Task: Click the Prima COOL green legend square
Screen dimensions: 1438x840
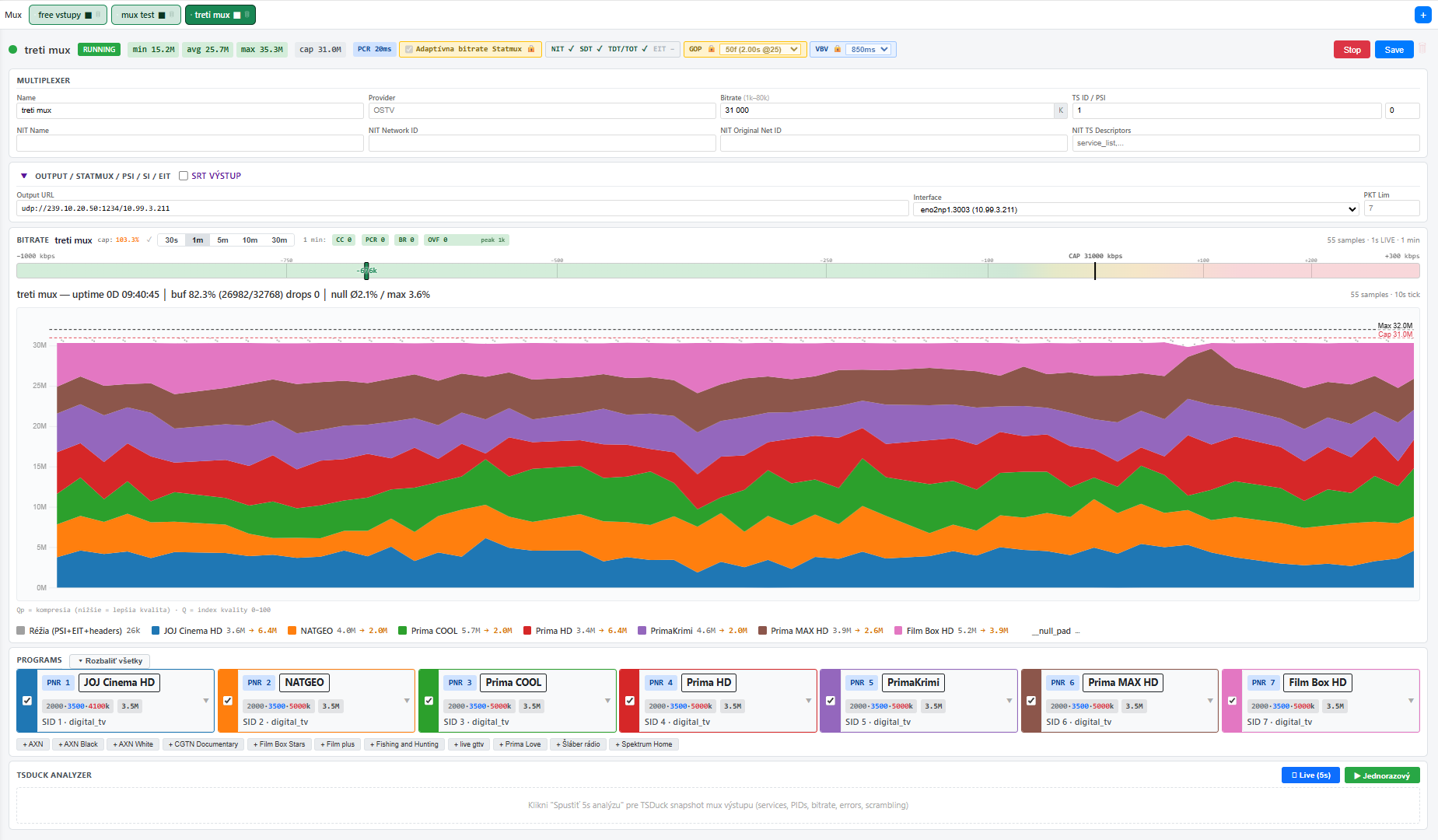Action: (x=403, y=631)
